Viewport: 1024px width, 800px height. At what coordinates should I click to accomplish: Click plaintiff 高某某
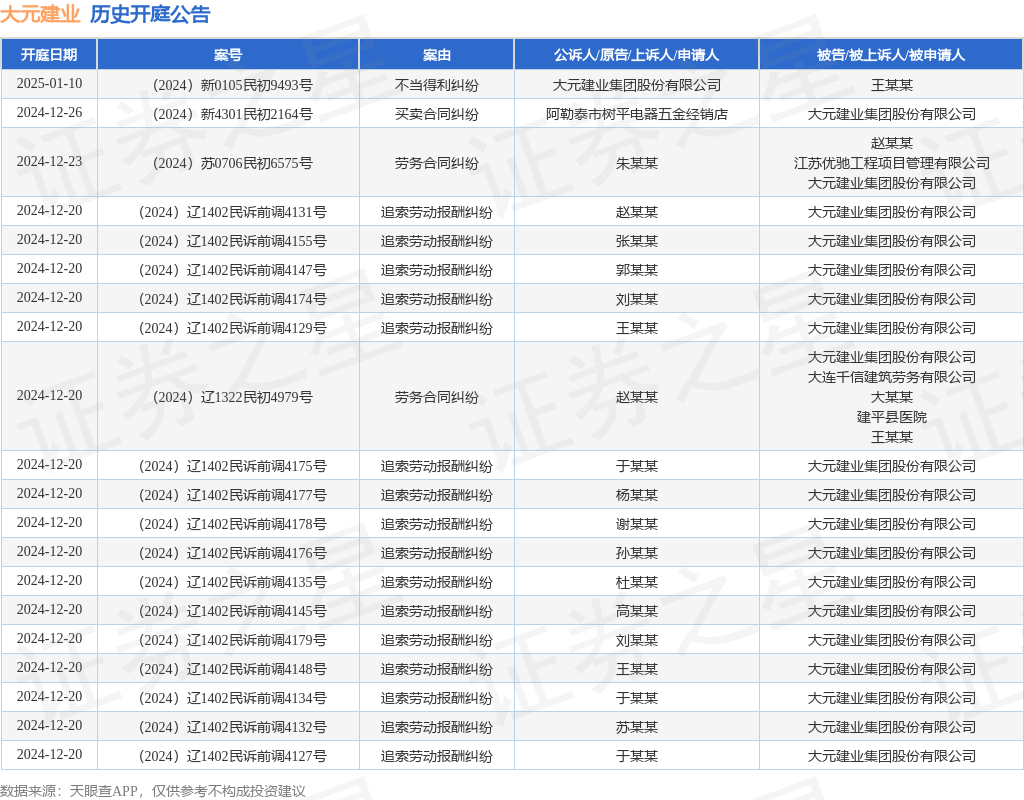tap(637, 611)
